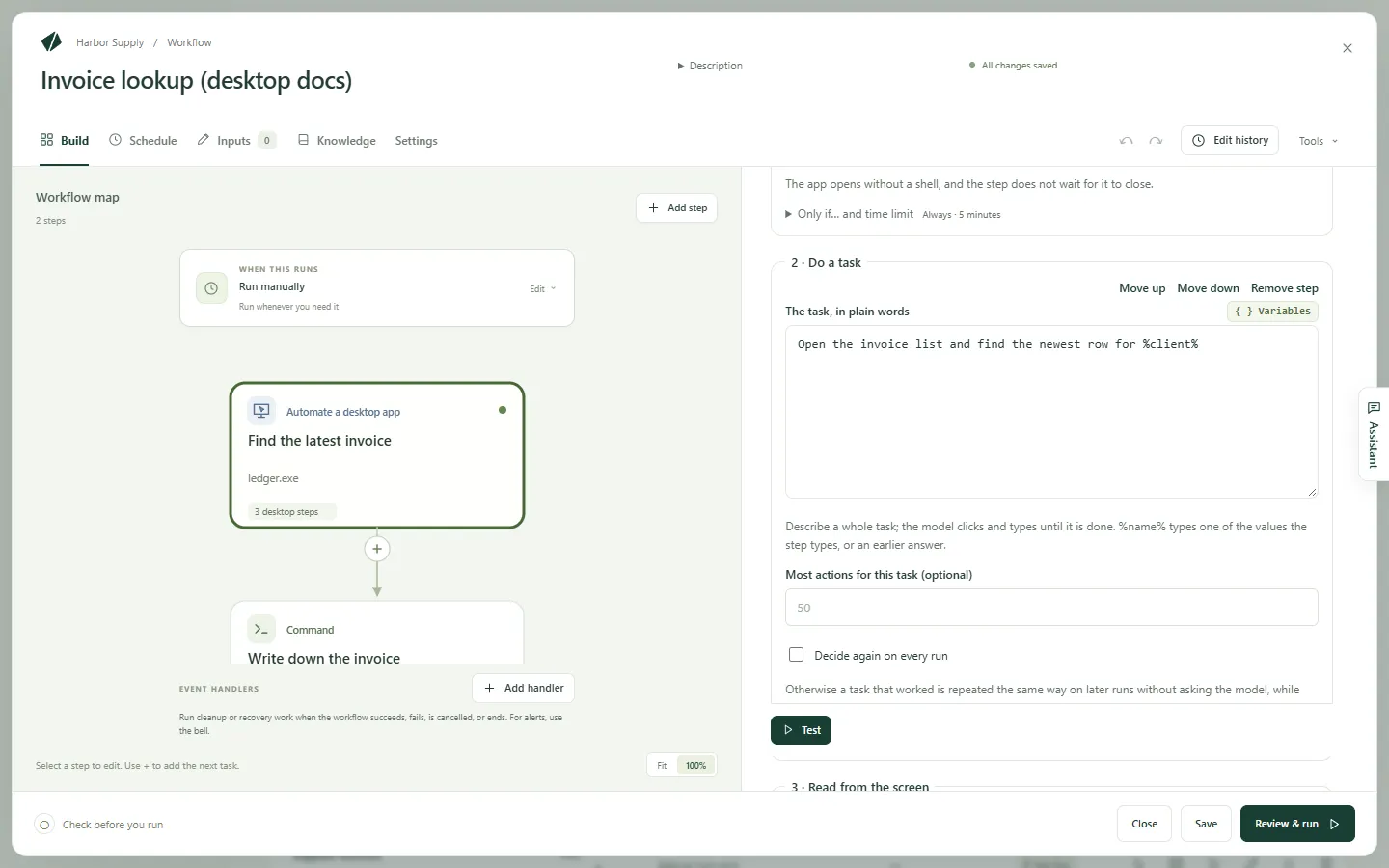Tick Decide again on every run

click(796, 655)
